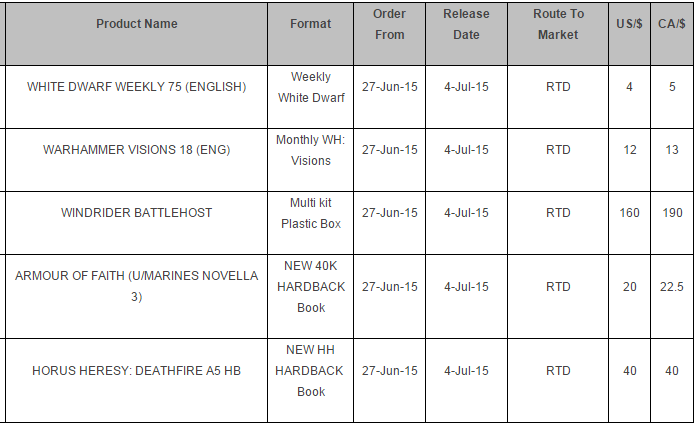Click the NEW HH HARDBACK Book format

tap(310, 371)
